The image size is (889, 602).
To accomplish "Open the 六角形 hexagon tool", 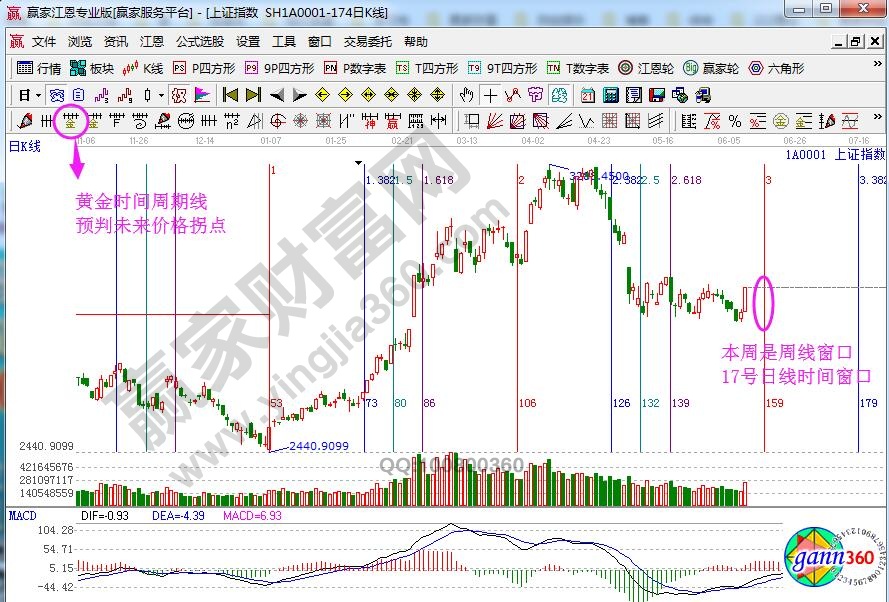I will click(772, 68).
